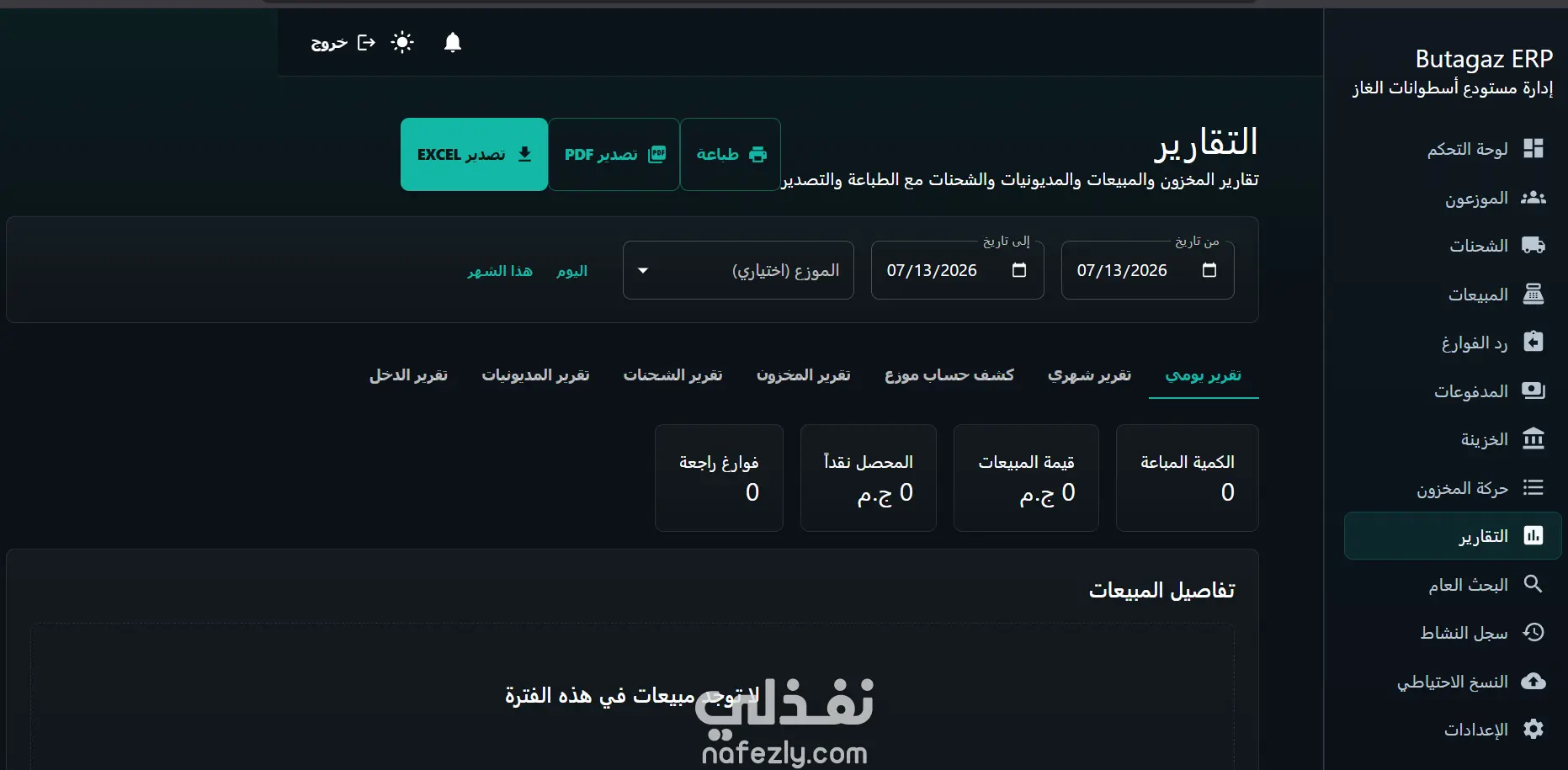Screen dimensions: 1568x770
Task: Go to الإعدادات in the sidebar
Action: point(1453,730)
